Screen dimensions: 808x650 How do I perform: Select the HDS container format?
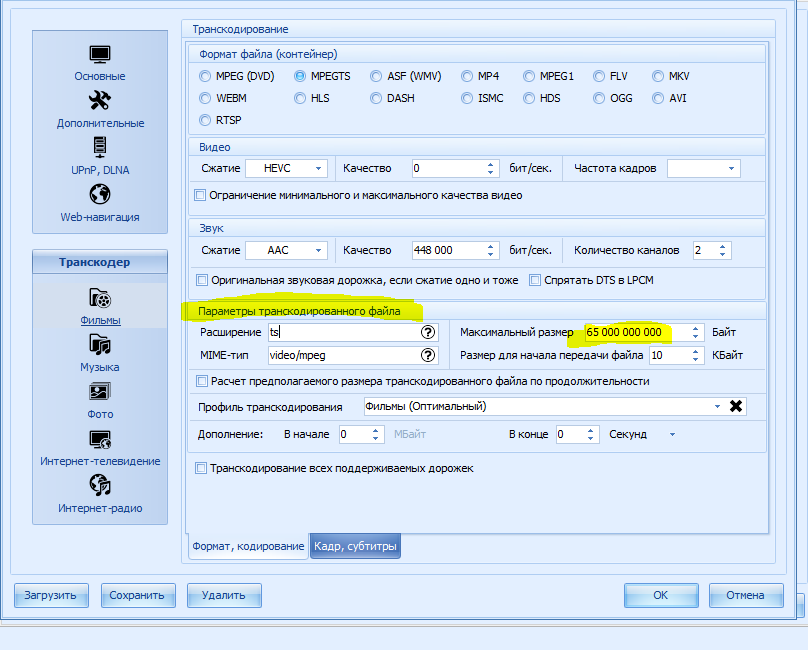point(529,98)
